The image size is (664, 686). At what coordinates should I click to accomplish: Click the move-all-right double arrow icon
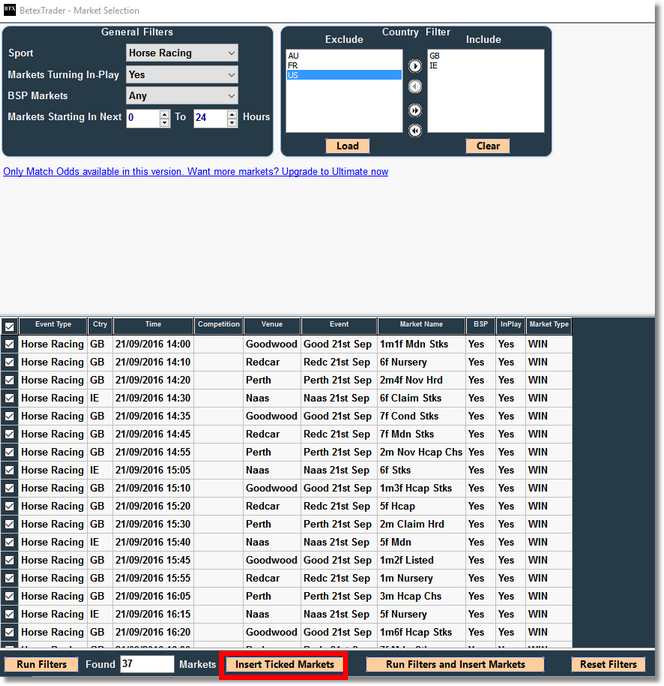pyautogui.click(x=415, y=110)
